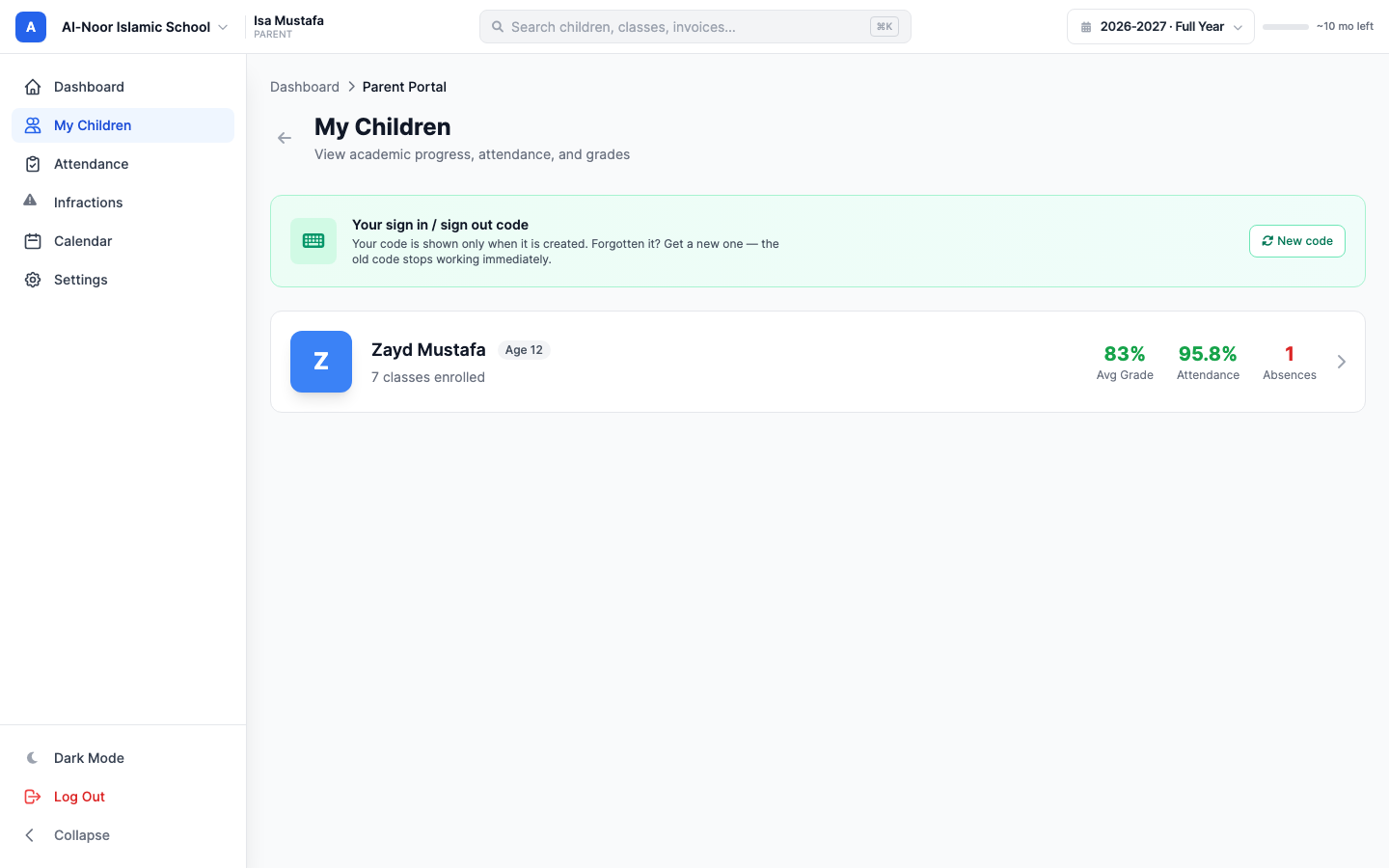1389x868 pixels.
Task: Generate a New code
Action: pyautogui.click(x=1297, y=241)
